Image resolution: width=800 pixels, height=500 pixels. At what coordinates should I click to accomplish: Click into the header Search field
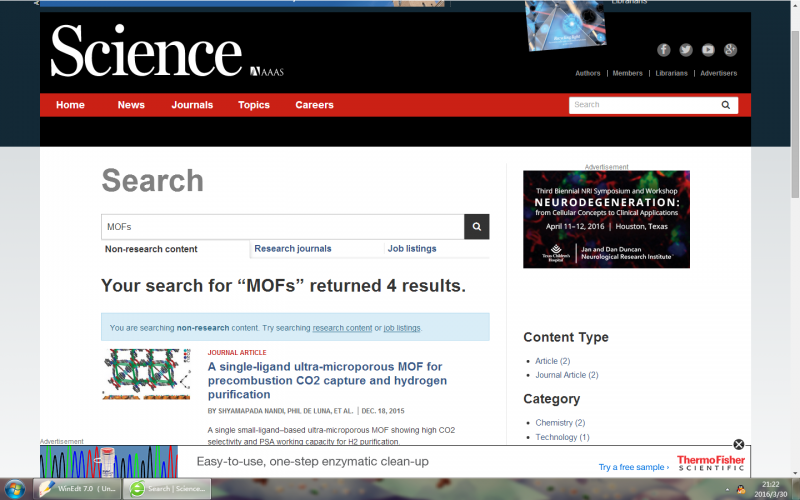pyautogui.click(x=644, y=105)
